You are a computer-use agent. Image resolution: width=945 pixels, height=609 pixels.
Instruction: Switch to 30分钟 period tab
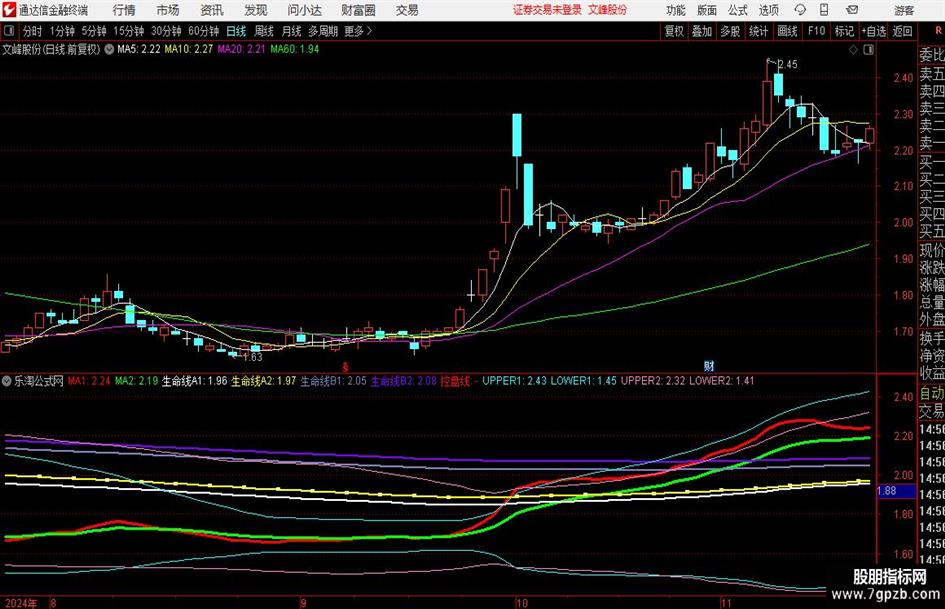point(166,31)
